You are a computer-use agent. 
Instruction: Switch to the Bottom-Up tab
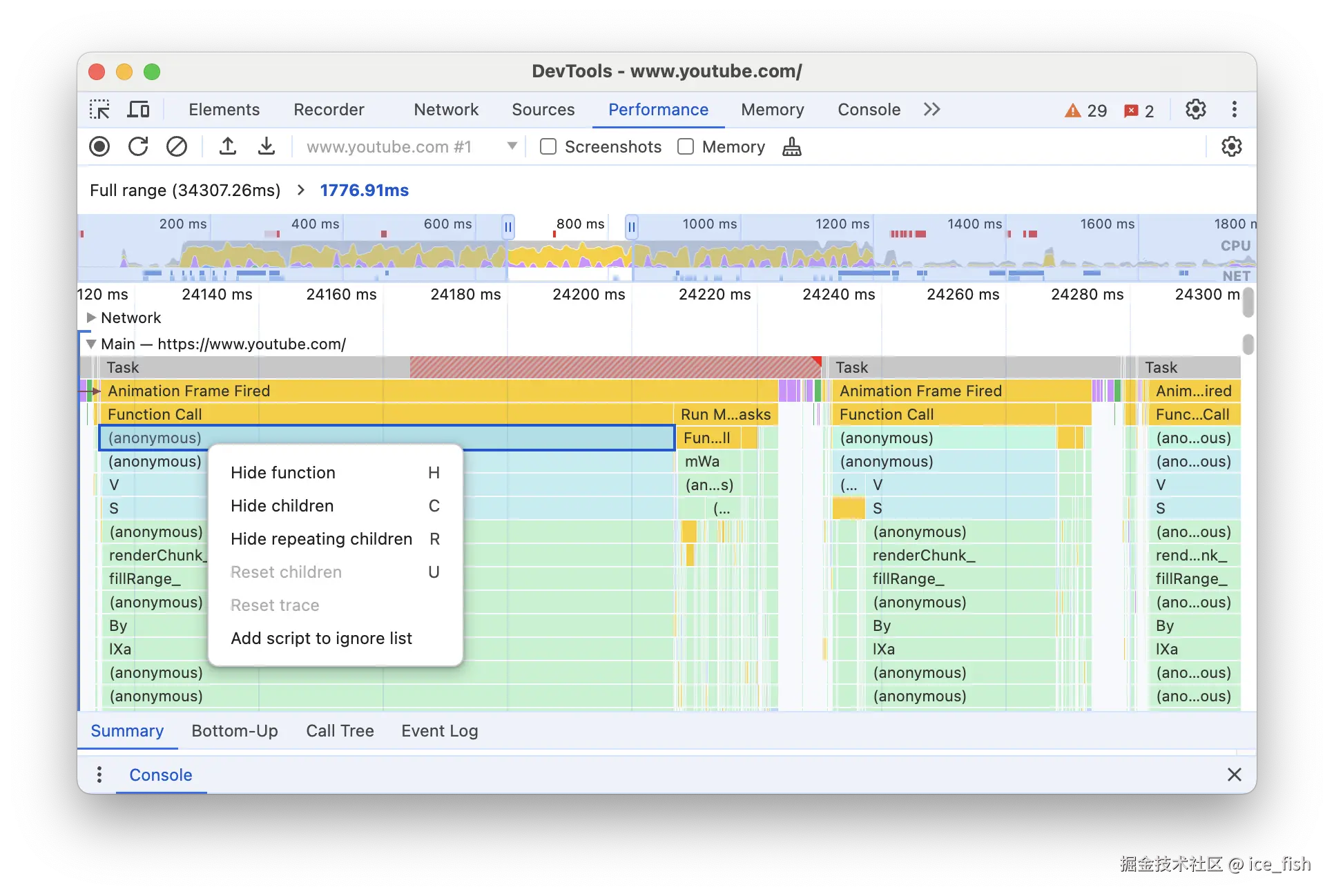[235, 731]
